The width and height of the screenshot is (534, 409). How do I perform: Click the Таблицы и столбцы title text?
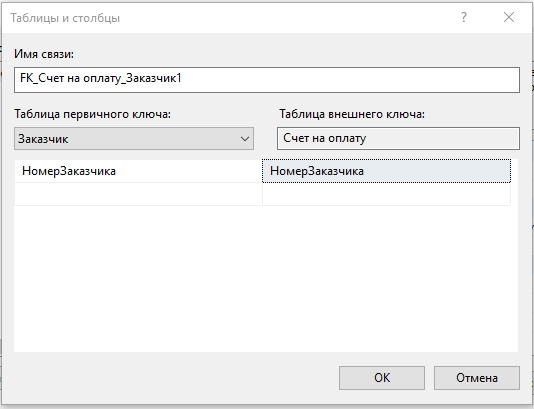[65, 18]
